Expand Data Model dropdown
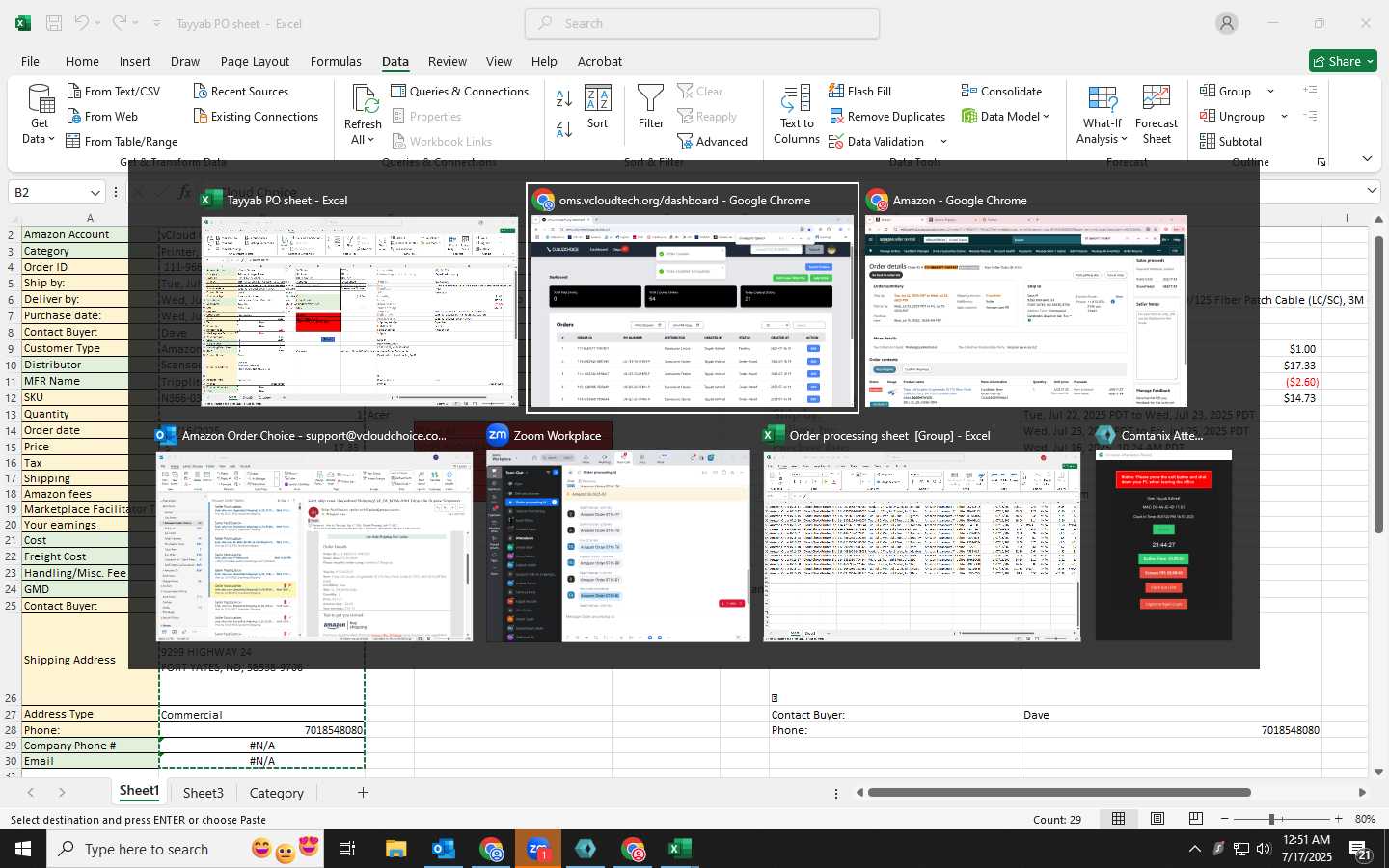Viewport: 1389px width, 868px height. click(x=1046, y=117)
